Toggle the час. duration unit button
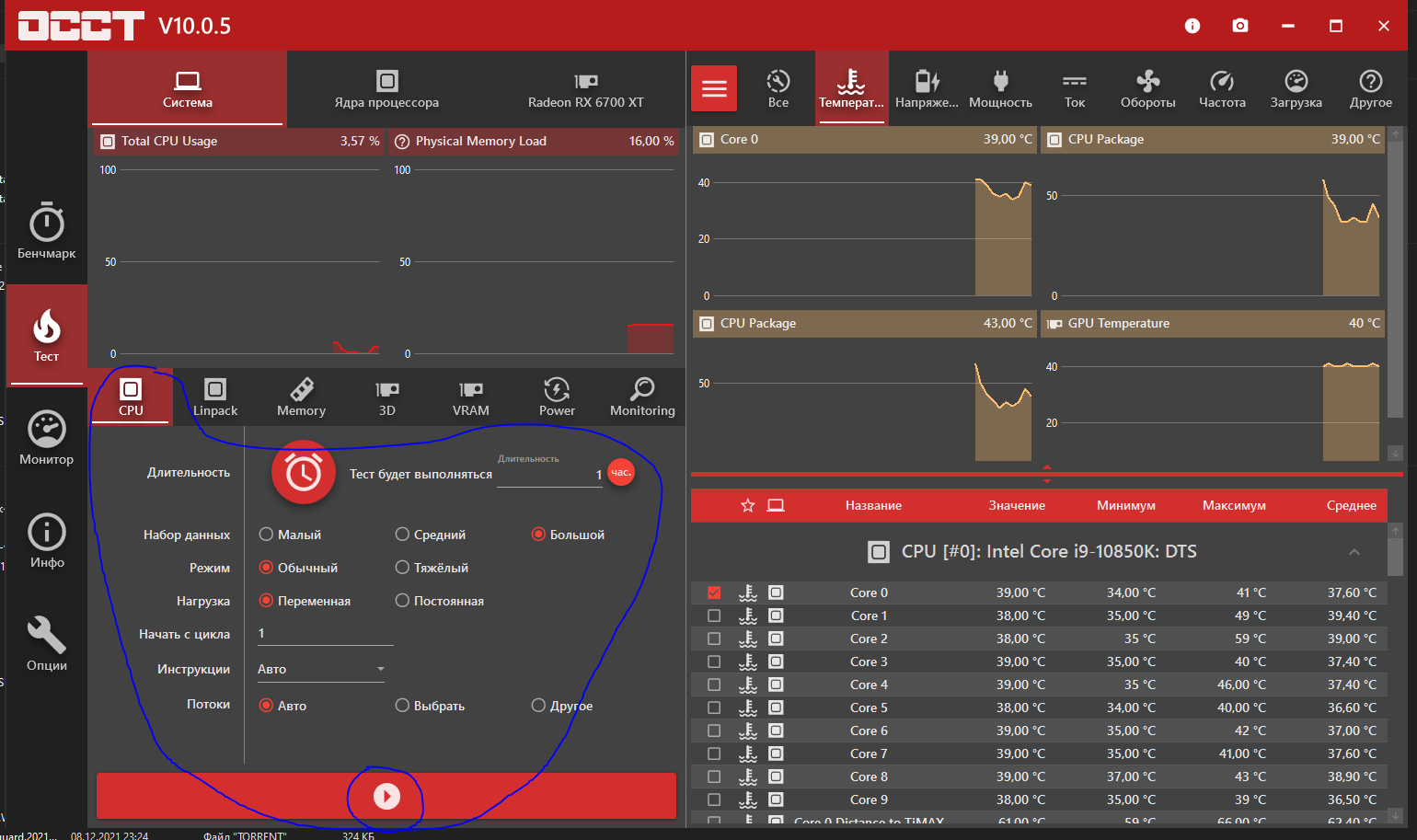This screenshot has height=840, width=1417. pos(621,473)
